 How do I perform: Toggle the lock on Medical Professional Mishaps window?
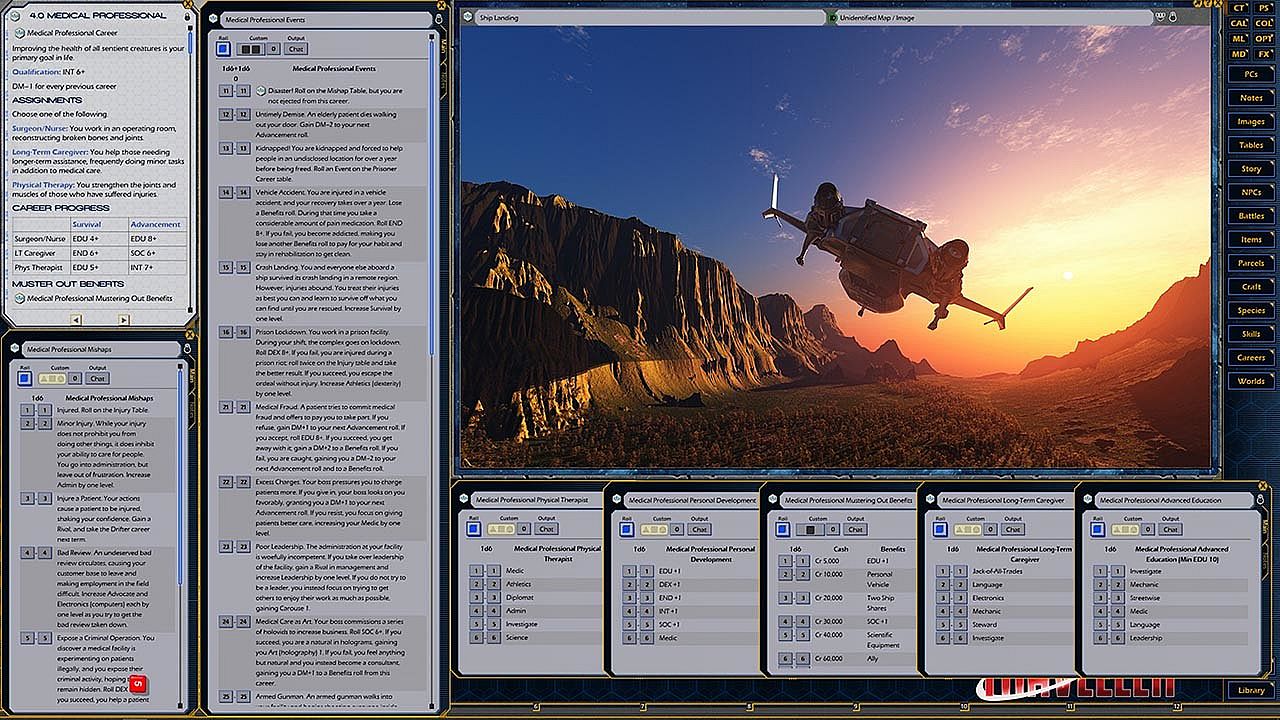[187, 349]
